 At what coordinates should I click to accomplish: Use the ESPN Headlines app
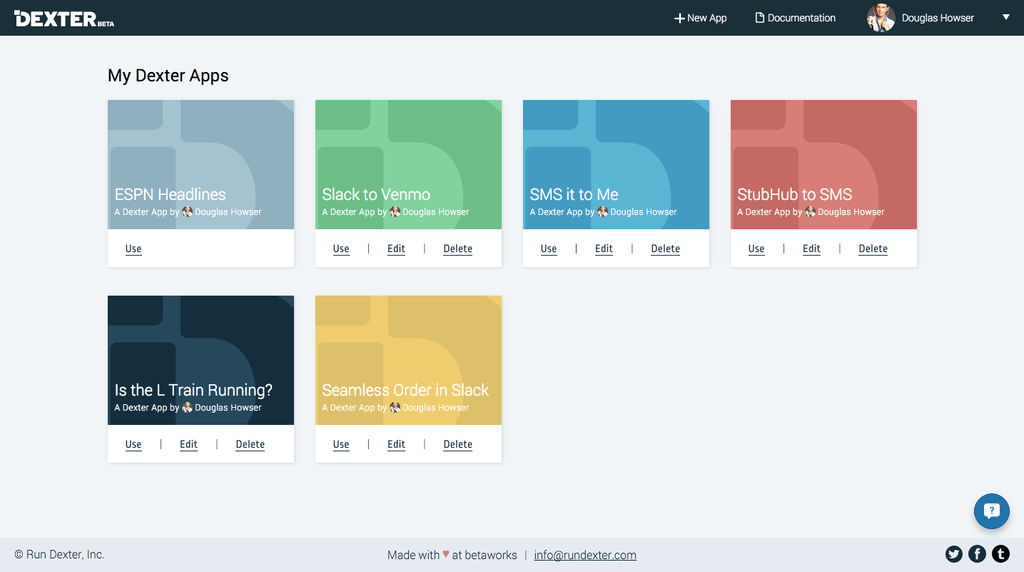[133, 249]
